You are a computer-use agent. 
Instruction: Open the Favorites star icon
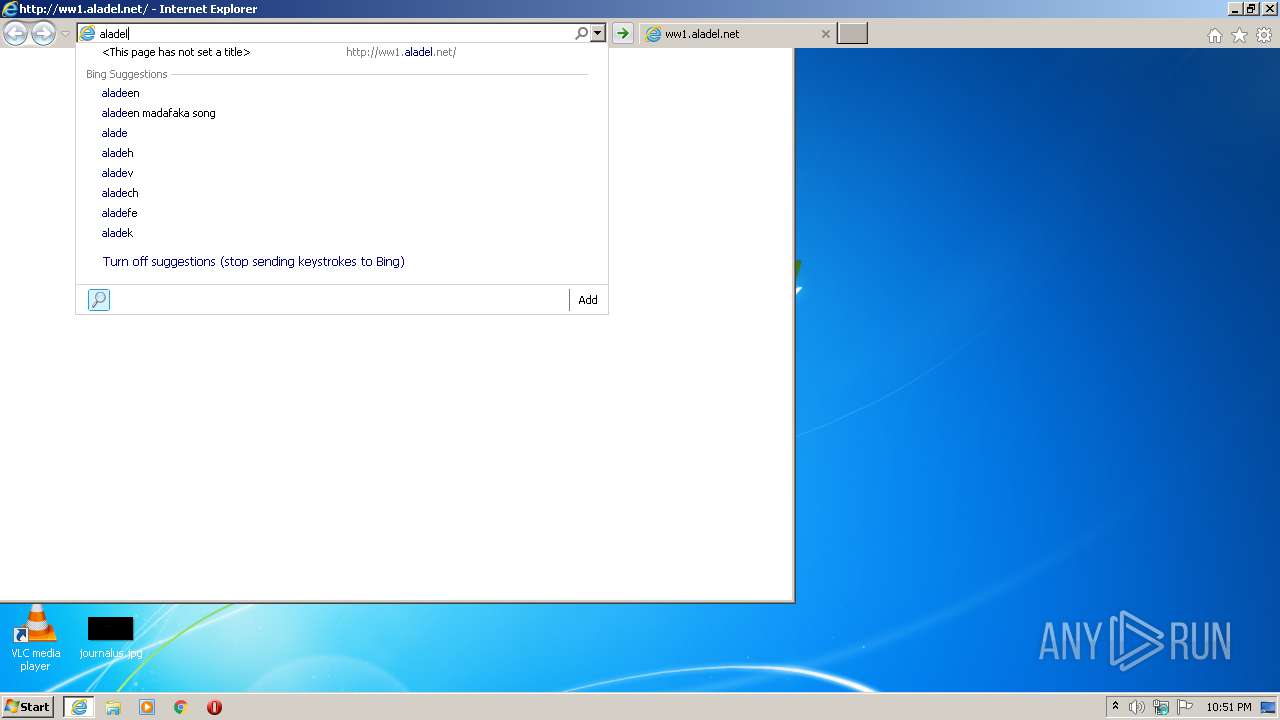click(1239, 35)
